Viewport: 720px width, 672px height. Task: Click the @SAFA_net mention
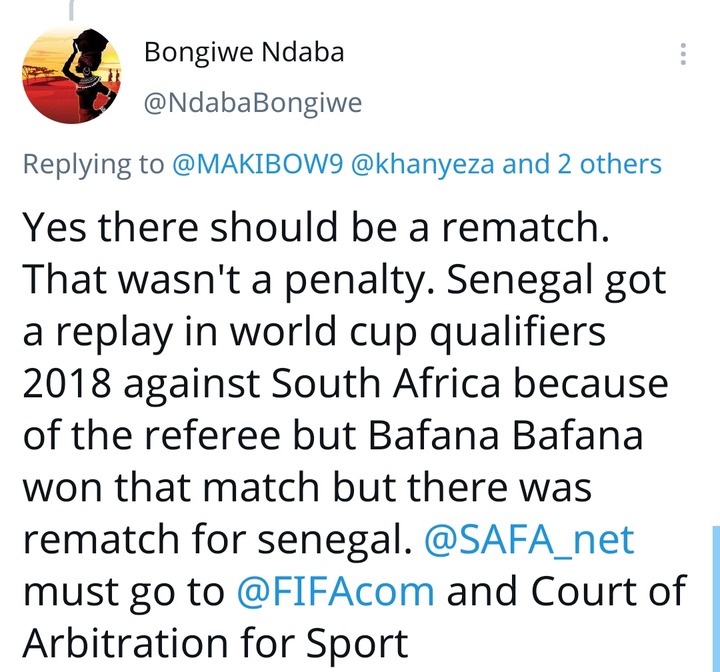click(531, 540)
